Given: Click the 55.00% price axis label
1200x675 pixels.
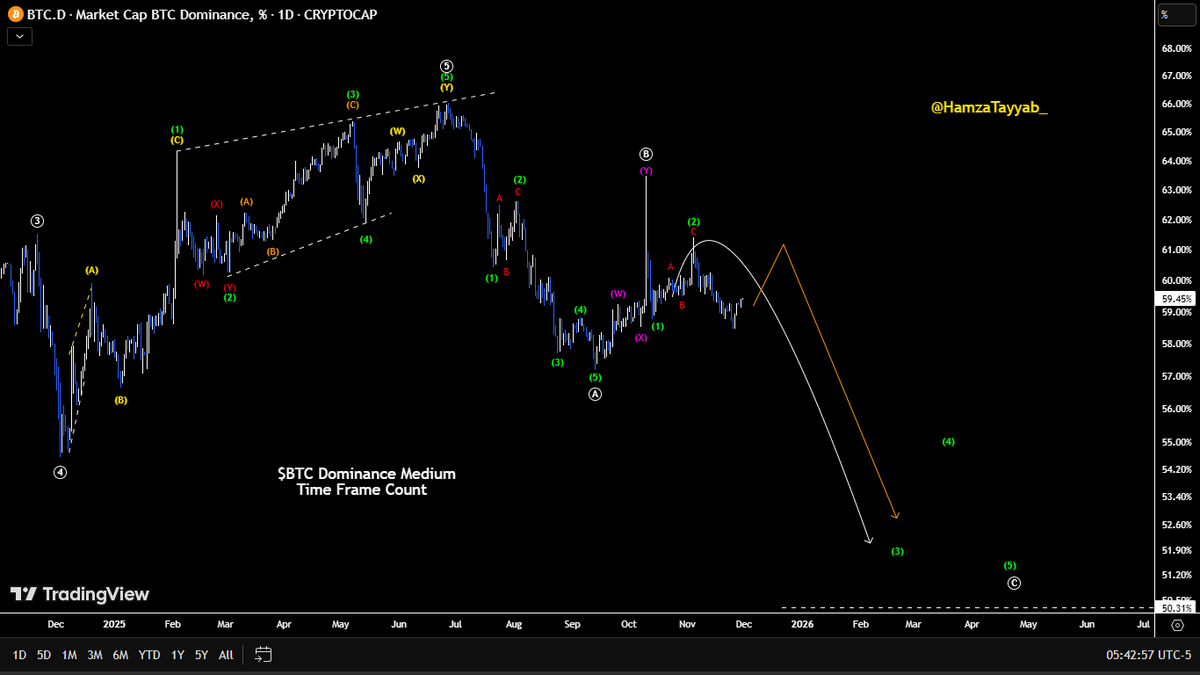Looking at the screenshot, I should pos(1176,442).
